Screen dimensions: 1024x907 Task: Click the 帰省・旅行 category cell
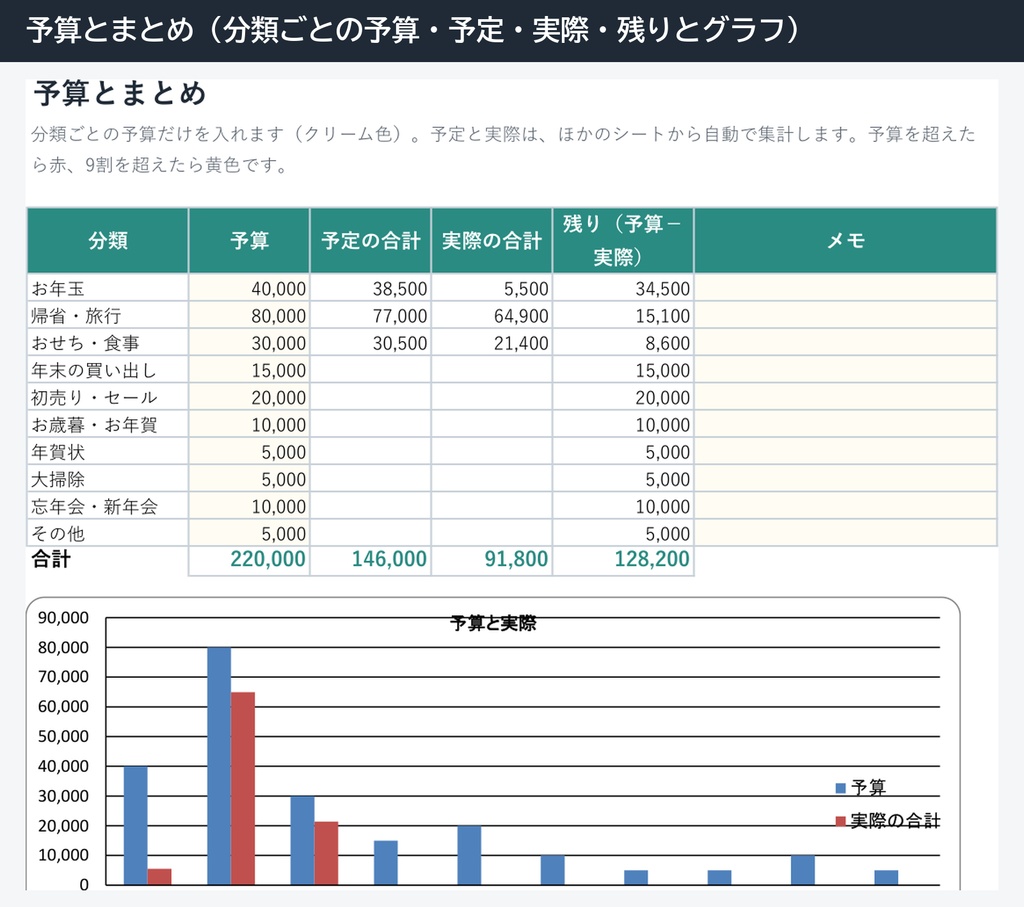[x=108, y=315]
